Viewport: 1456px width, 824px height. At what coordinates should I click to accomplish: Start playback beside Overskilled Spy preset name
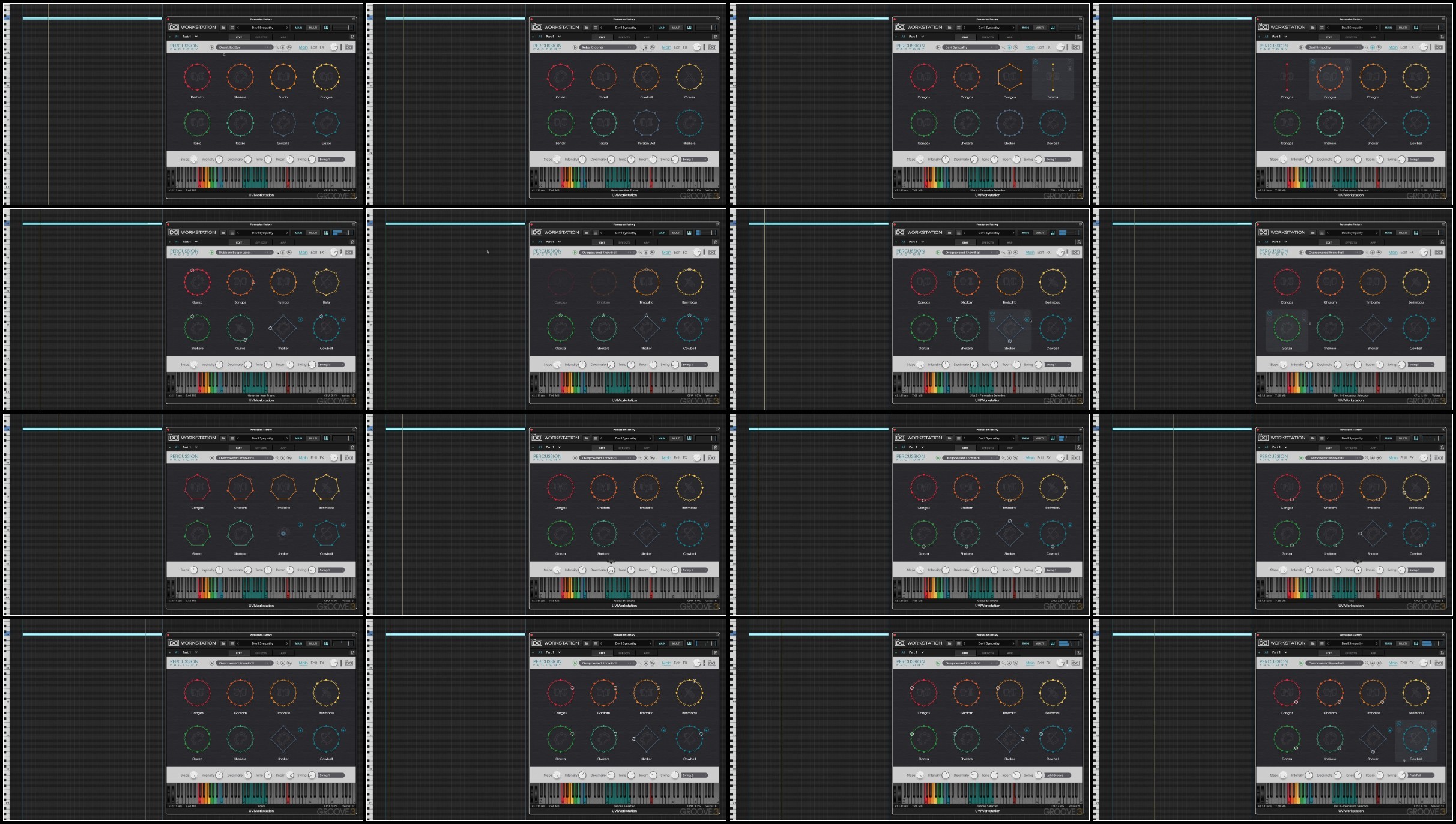211,47
